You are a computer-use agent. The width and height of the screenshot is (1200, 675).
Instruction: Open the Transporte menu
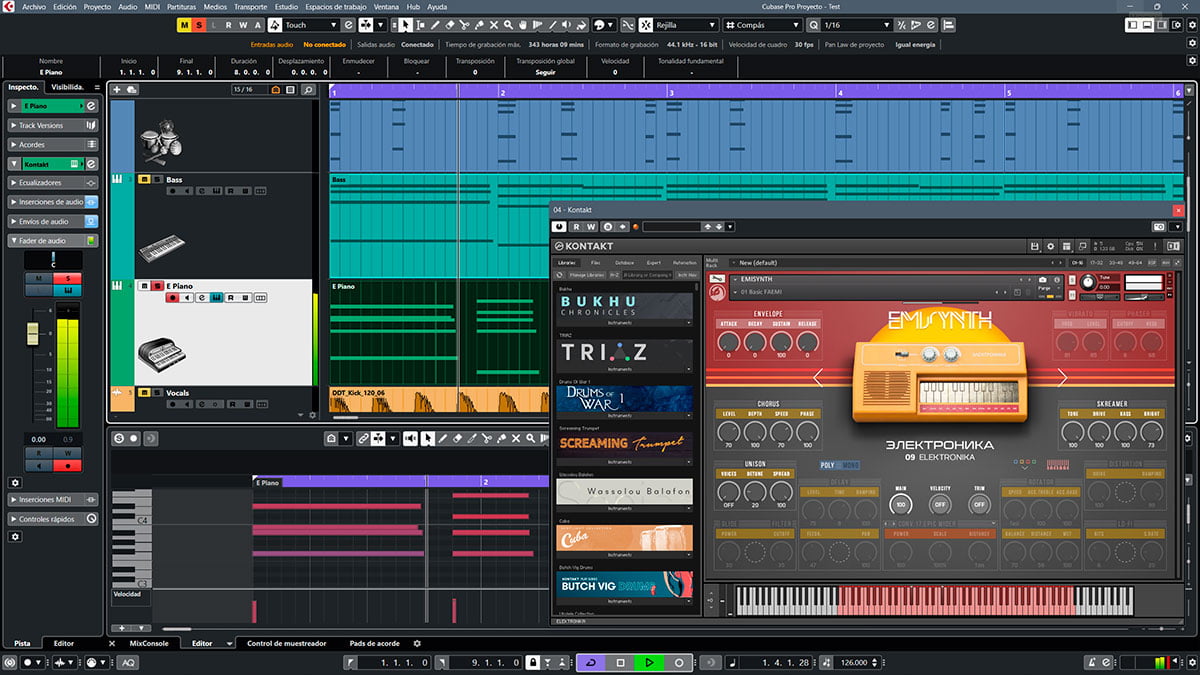coord(250,6)
